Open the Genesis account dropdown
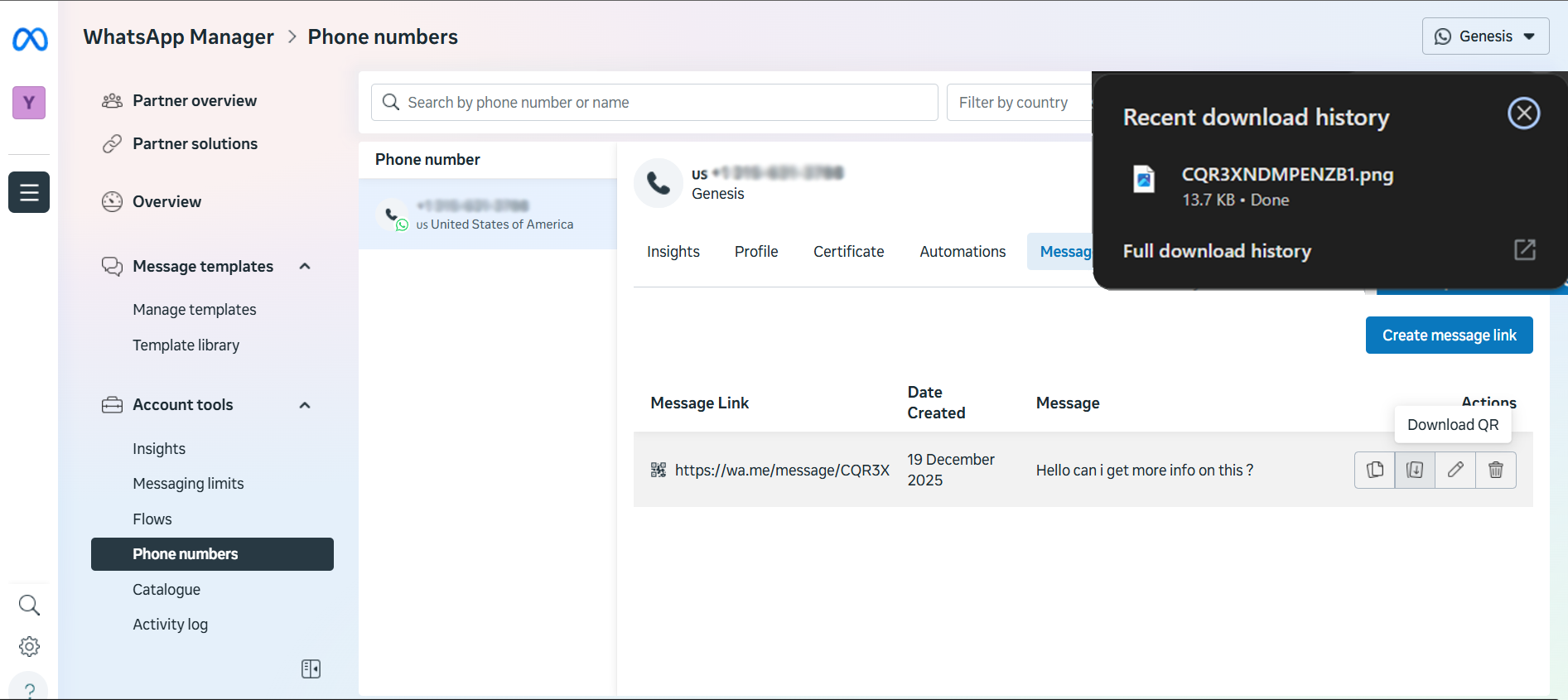 pyautogui.click(x=1485, y=36)
